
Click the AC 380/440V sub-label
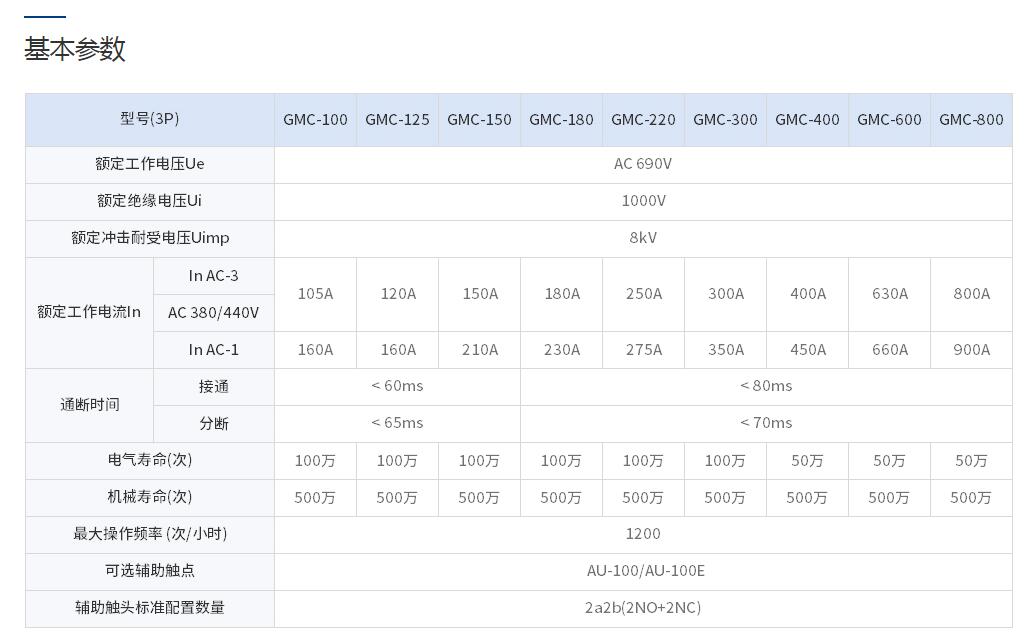213,313
